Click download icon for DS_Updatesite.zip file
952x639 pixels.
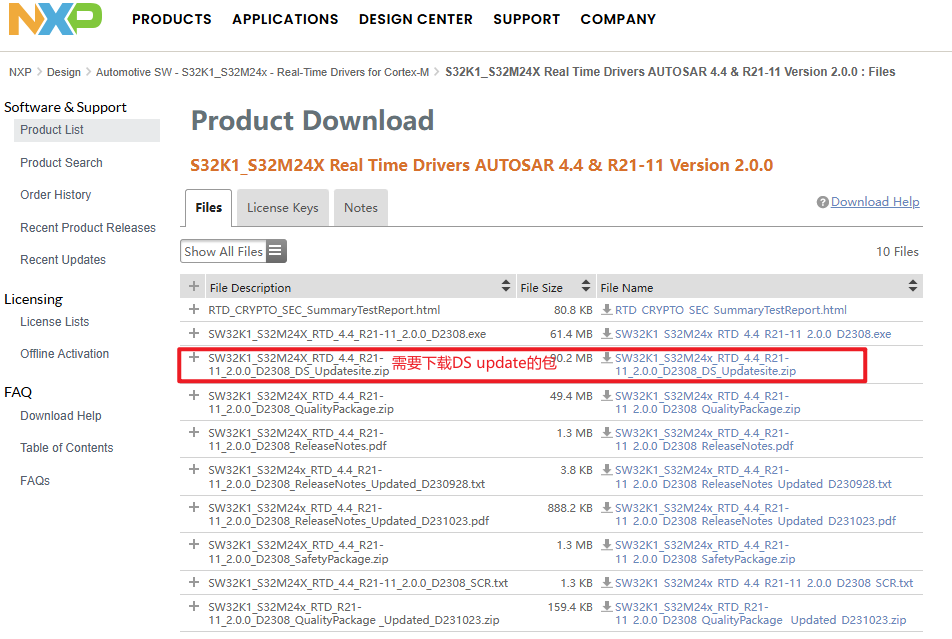607,358
